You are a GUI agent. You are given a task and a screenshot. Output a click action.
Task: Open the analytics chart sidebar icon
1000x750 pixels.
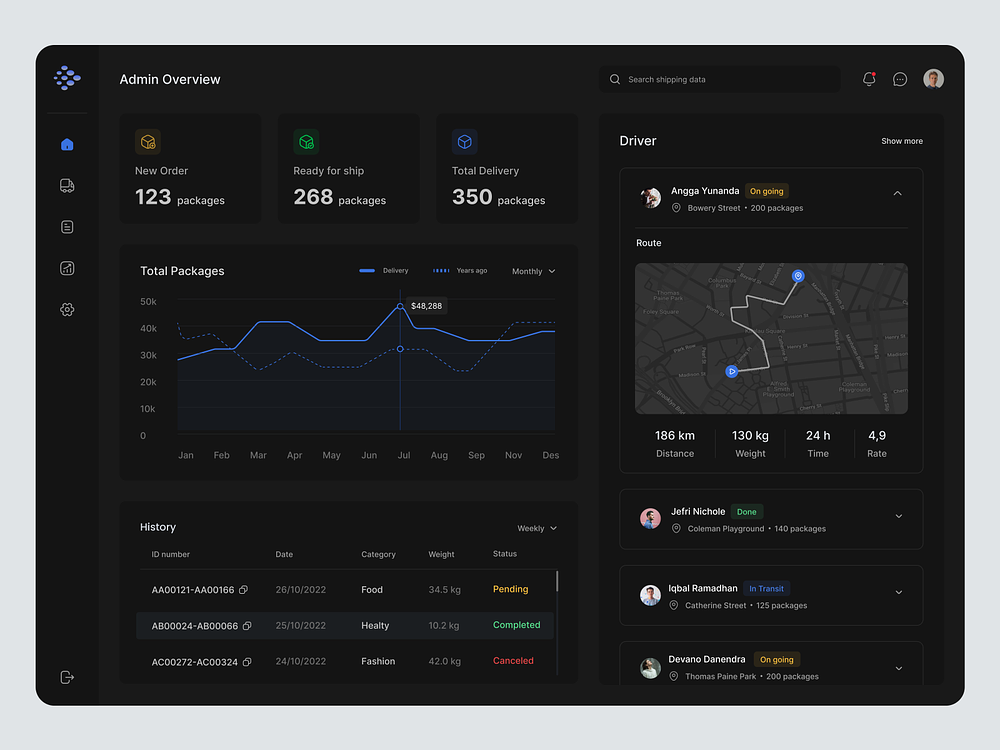[67, 268]
